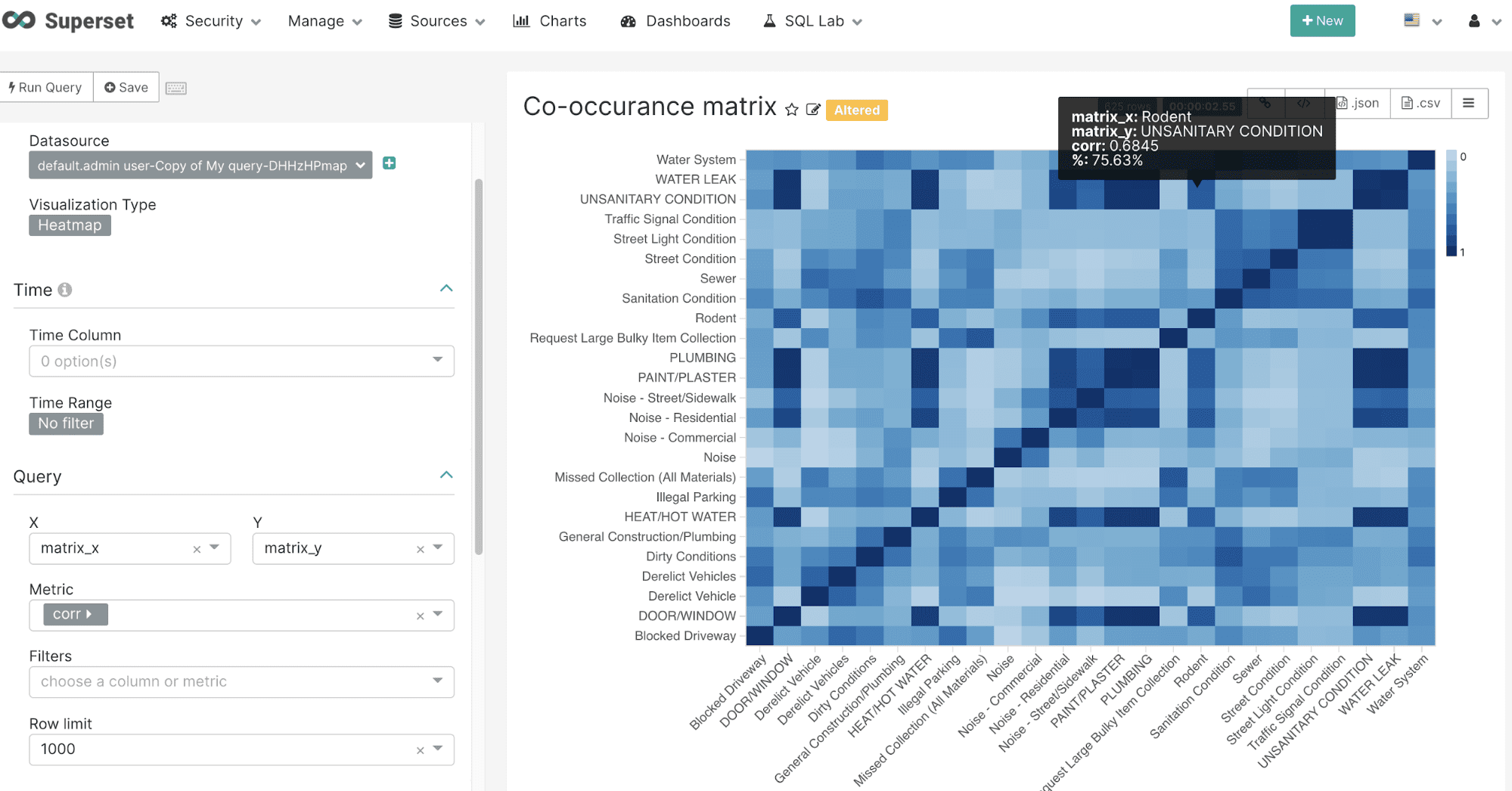Click the Altered badge
1512x791 pixels.
click(x=856, y=110)
